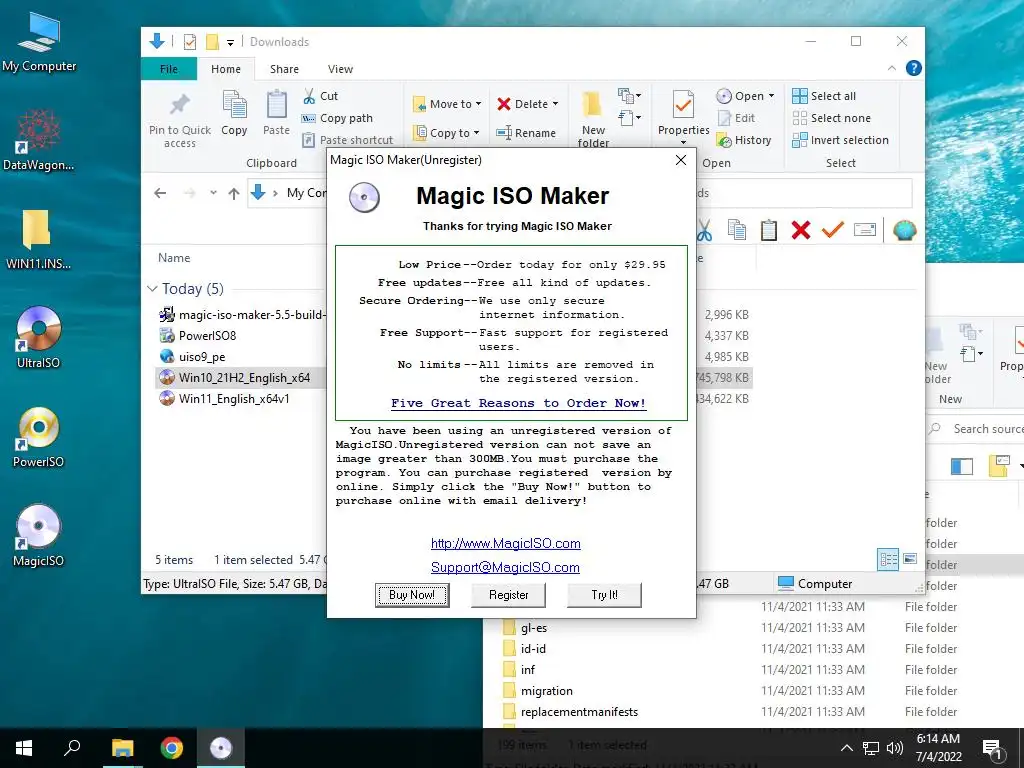Launch UltraISO desktop shortcut
The height and width of the screenshot is (768, 1024).
point(39,337)
